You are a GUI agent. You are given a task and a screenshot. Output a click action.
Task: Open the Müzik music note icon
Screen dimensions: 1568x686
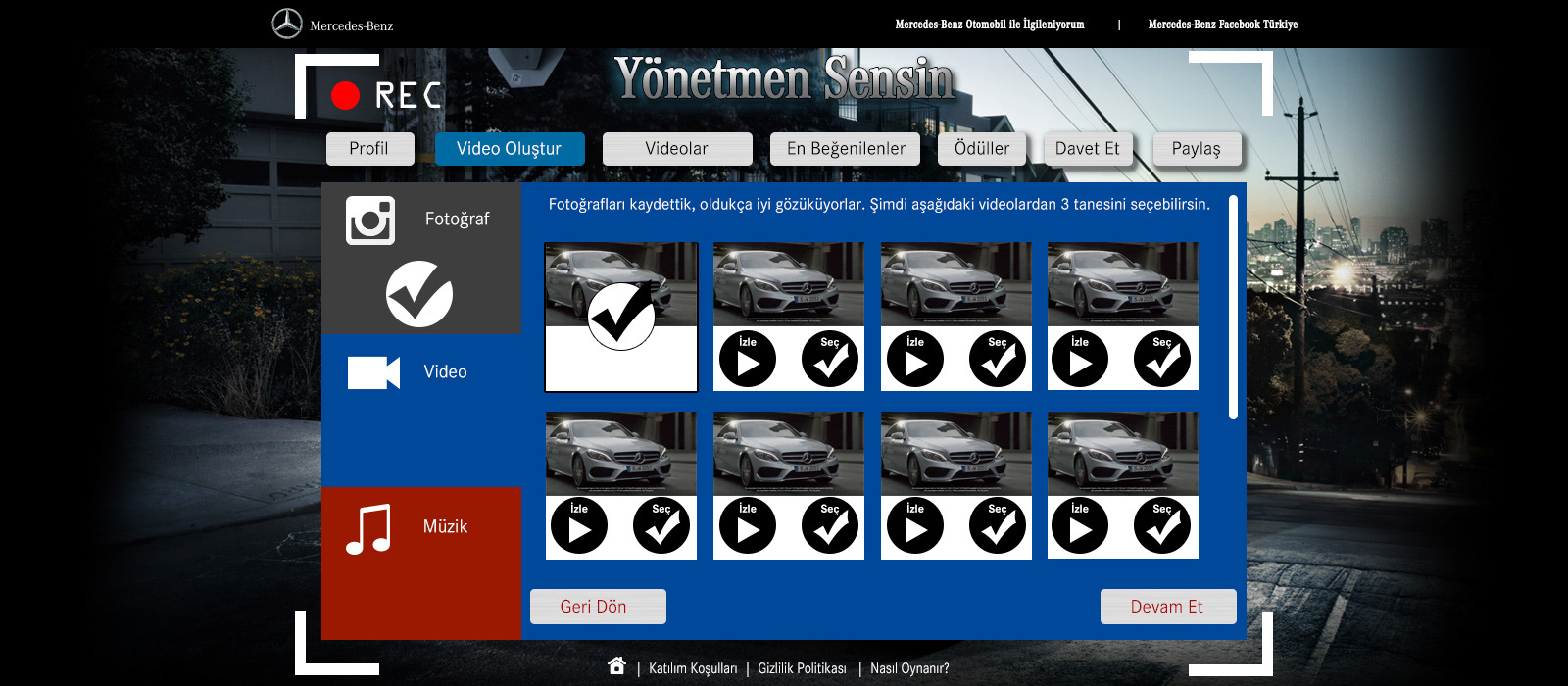368,529
